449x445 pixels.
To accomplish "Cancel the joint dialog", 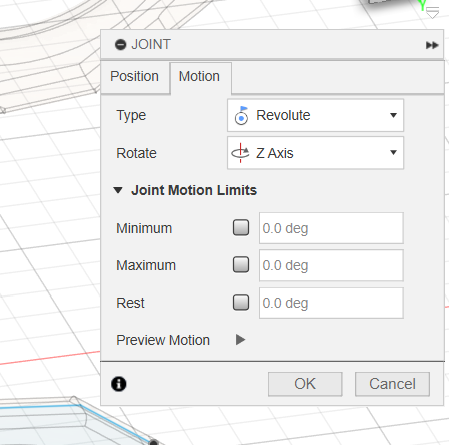I will point(392,384).
